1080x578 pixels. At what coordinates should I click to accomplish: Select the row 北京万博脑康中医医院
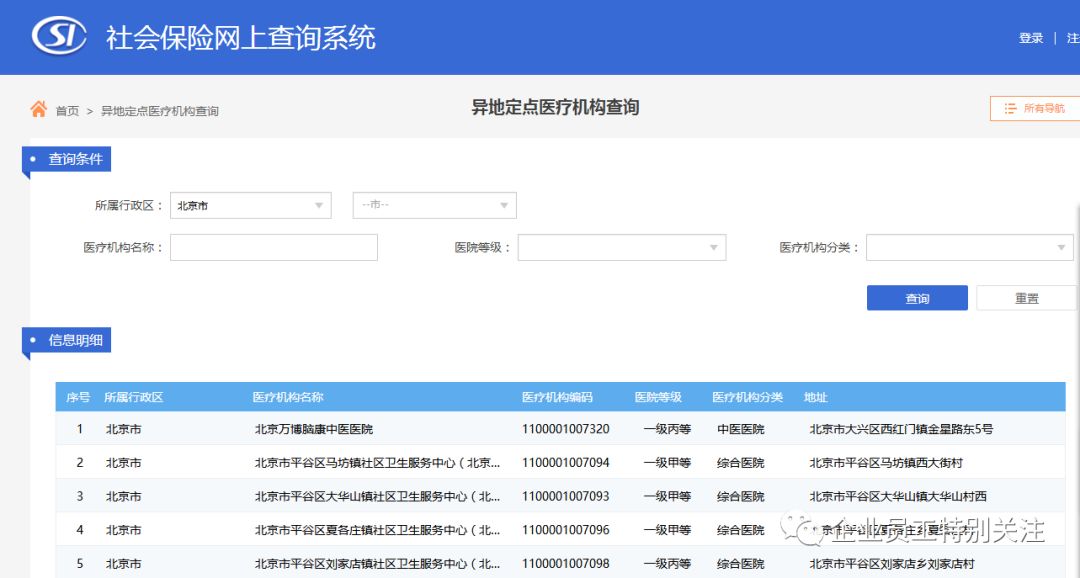pos(314,429)
